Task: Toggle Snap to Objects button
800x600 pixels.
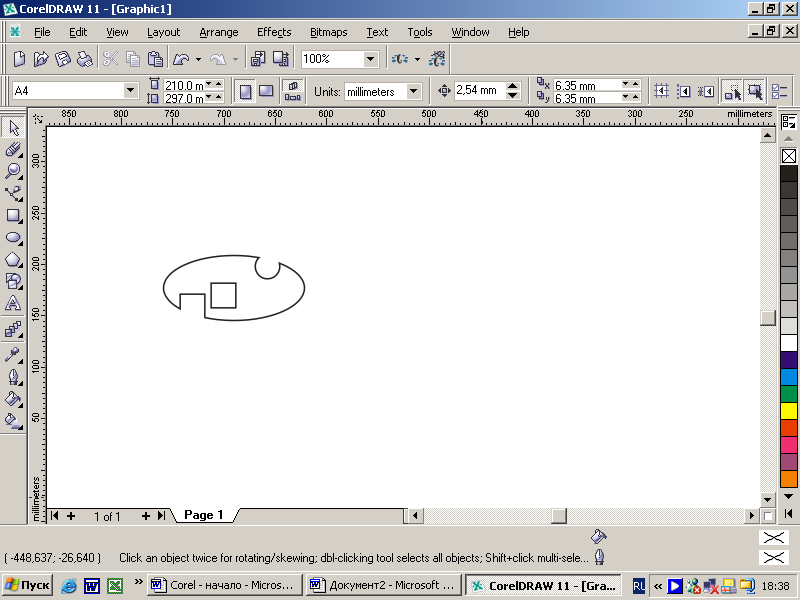Action: click(x=706, y=91)
